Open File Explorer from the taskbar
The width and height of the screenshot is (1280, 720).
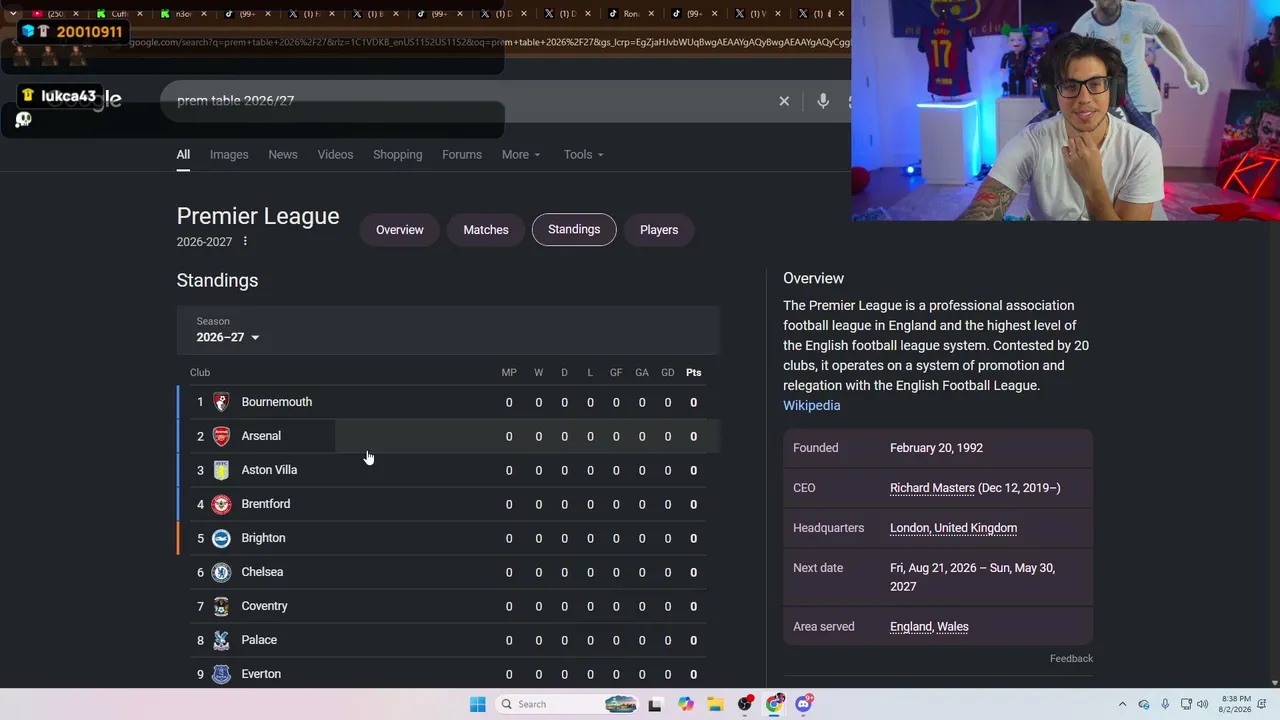(716, 704)
